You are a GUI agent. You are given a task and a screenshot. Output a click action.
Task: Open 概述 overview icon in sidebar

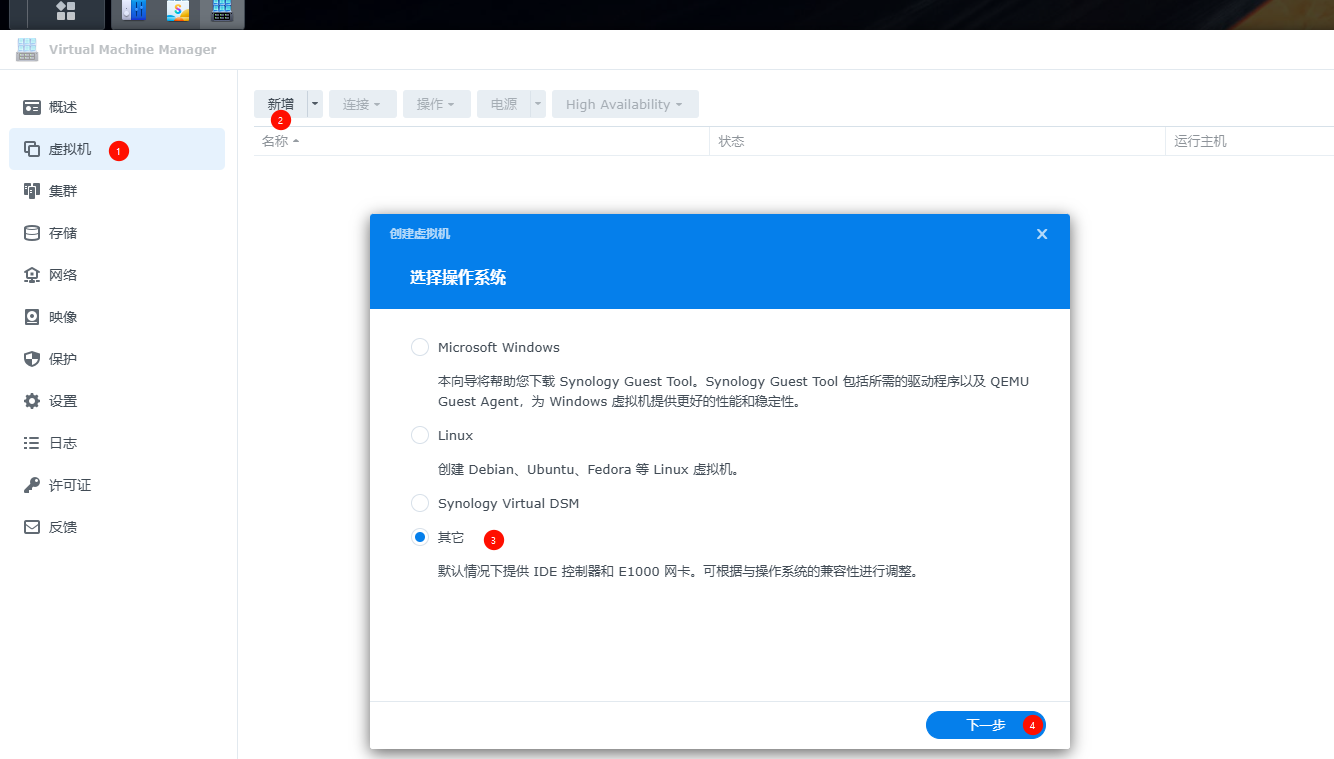click(32, 107)
